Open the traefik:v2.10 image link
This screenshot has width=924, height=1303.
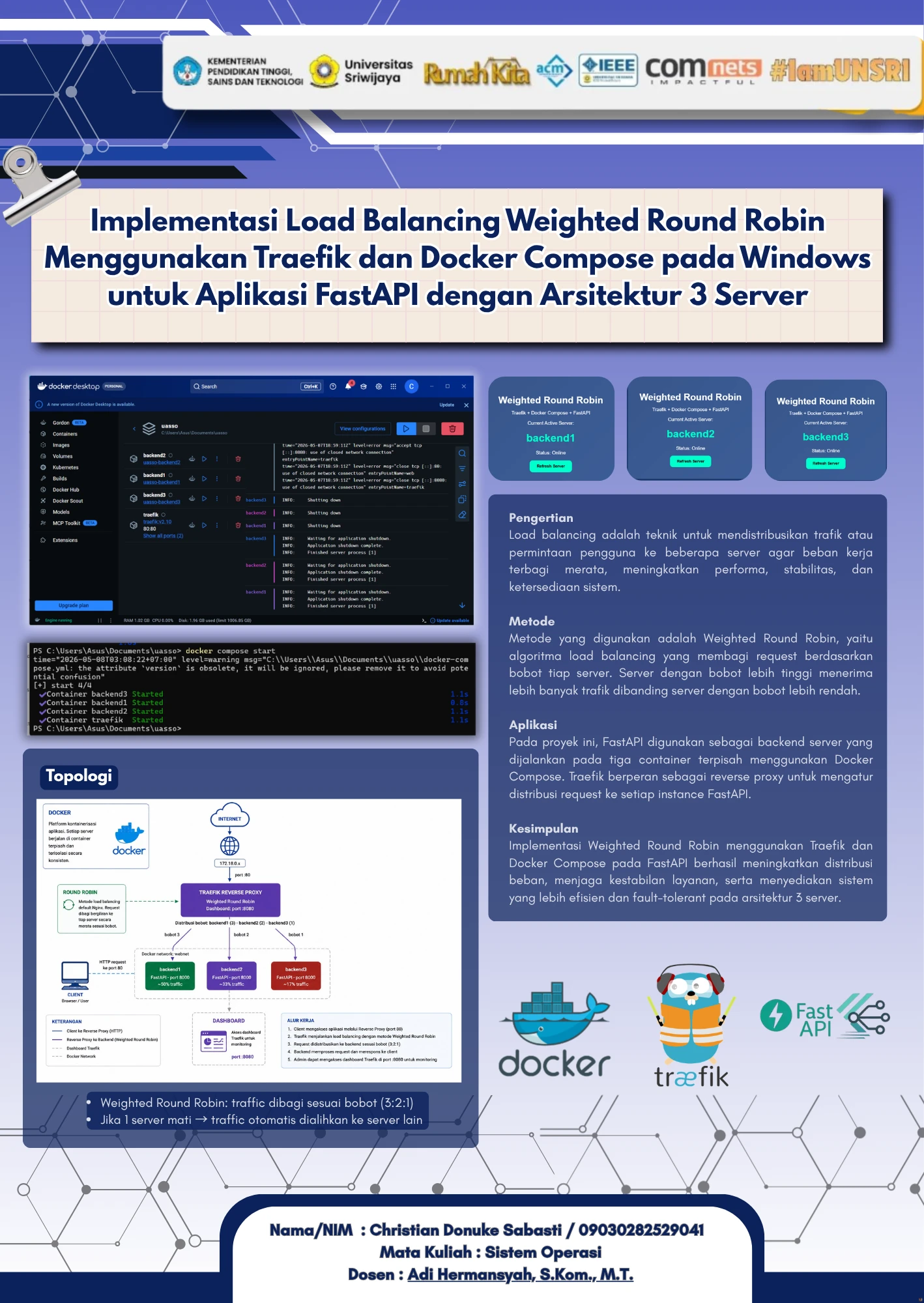[157, 522]
